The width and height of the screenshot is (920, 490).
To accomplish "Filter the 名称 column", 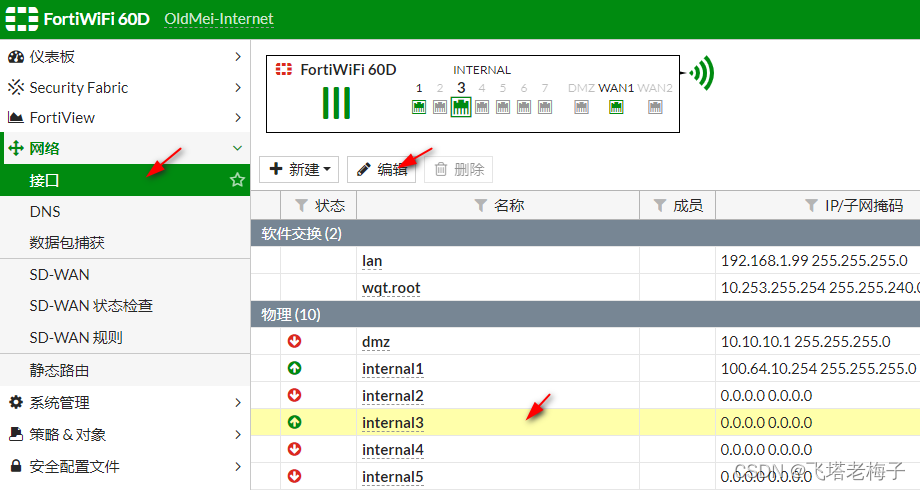I will click(x=481, y=205).
